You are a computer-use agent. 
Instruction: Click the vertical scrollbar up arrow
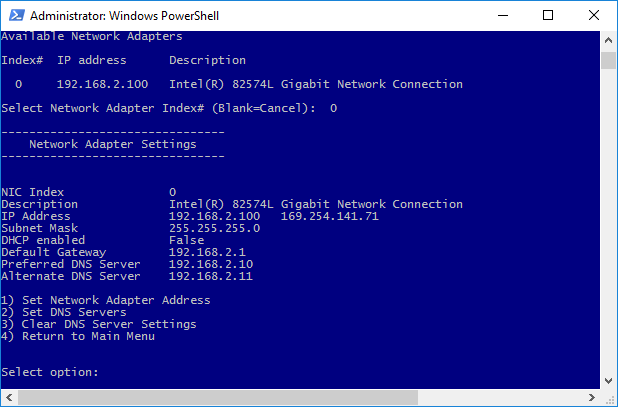coord(608,40)
